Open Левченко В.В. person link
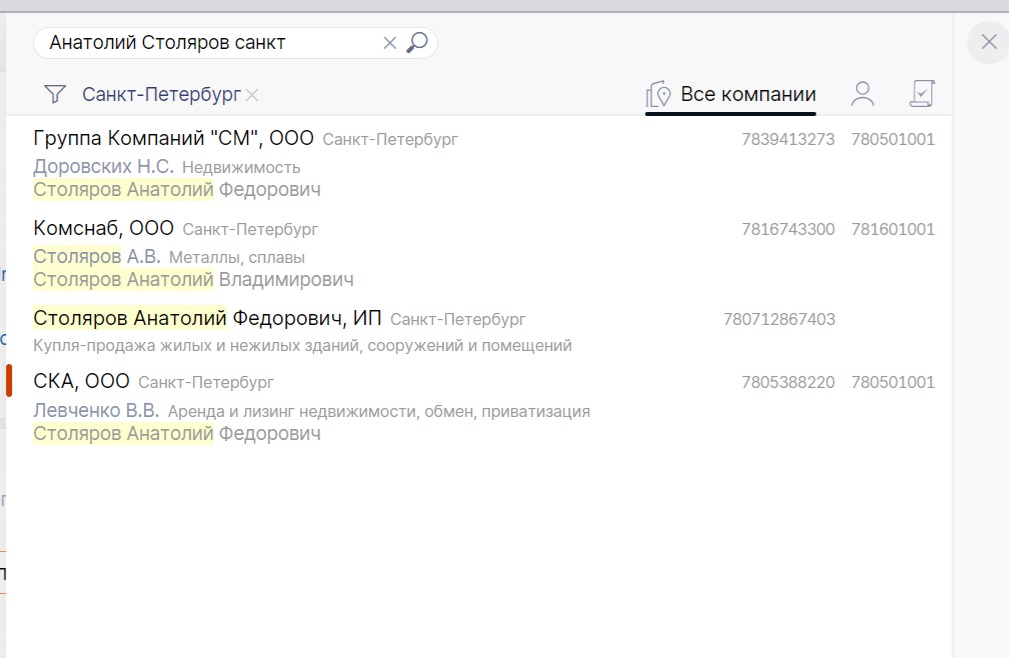The height and width of the screenshot is (658, 1009). tap(96, 410)
